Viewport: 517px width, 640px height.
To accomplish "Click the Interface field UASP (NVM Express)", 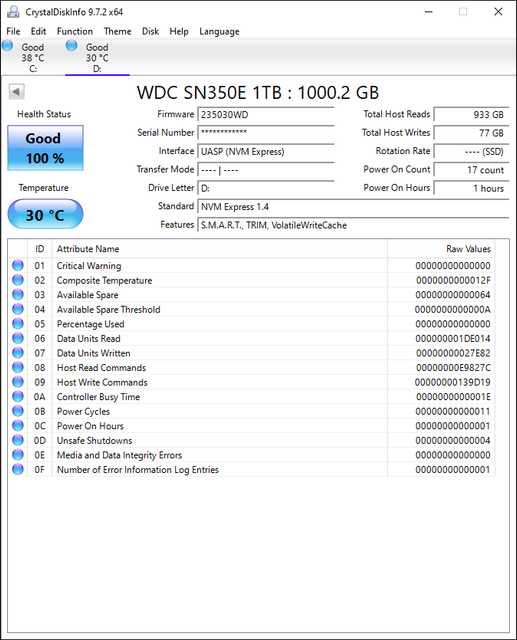I will (x=266, y=151).
